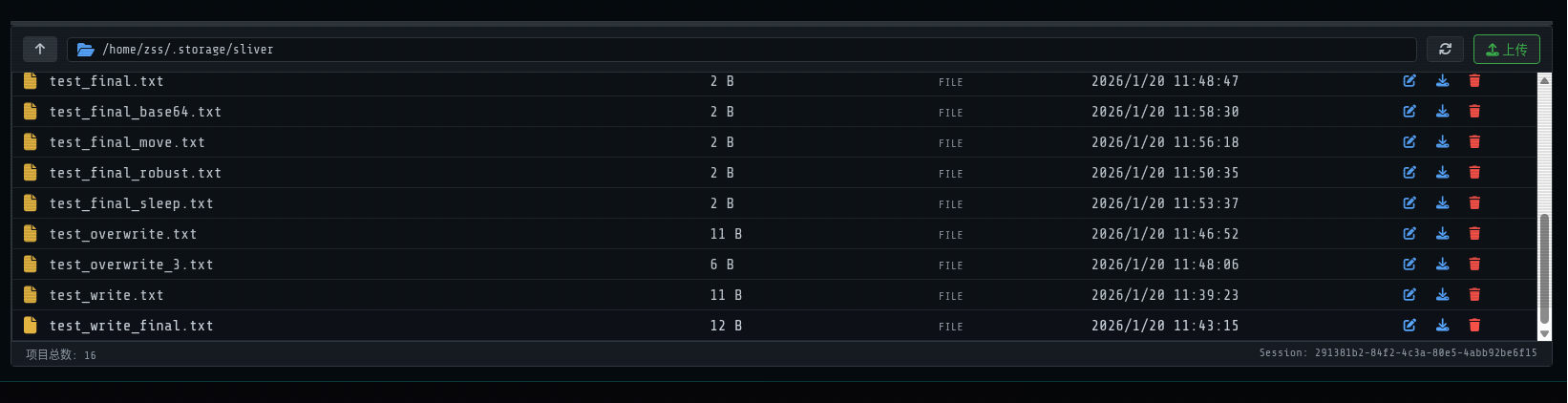1568x403 pixels.
Task: Go up to the parent directory
Action: tap(40, 49)
